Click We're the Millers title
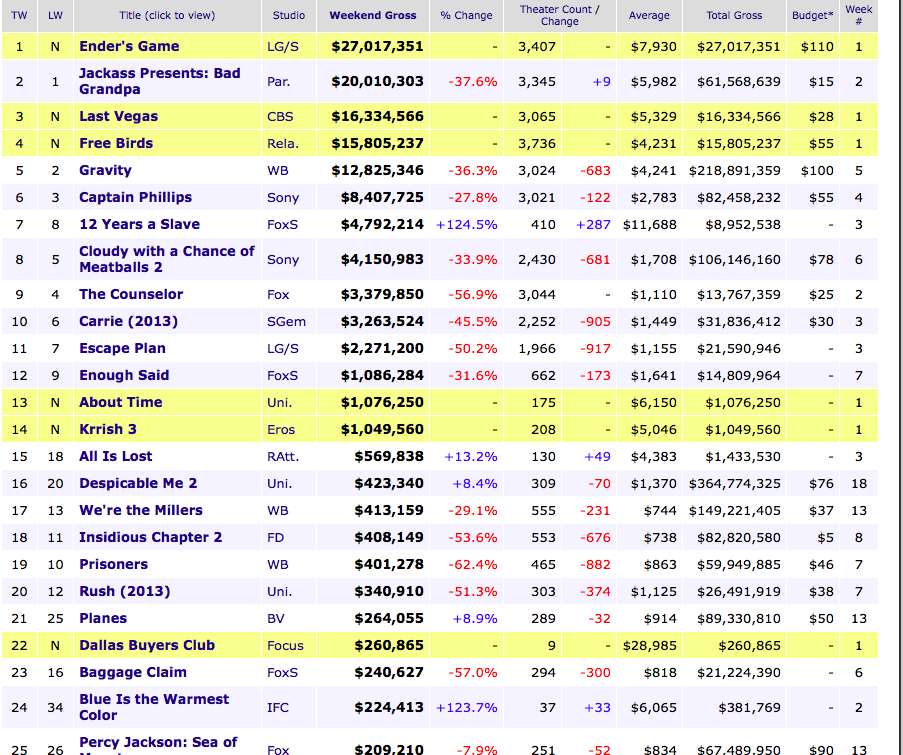Image resolution: width=903 pixels, height=755 pixels. click(x=141, y=510)
